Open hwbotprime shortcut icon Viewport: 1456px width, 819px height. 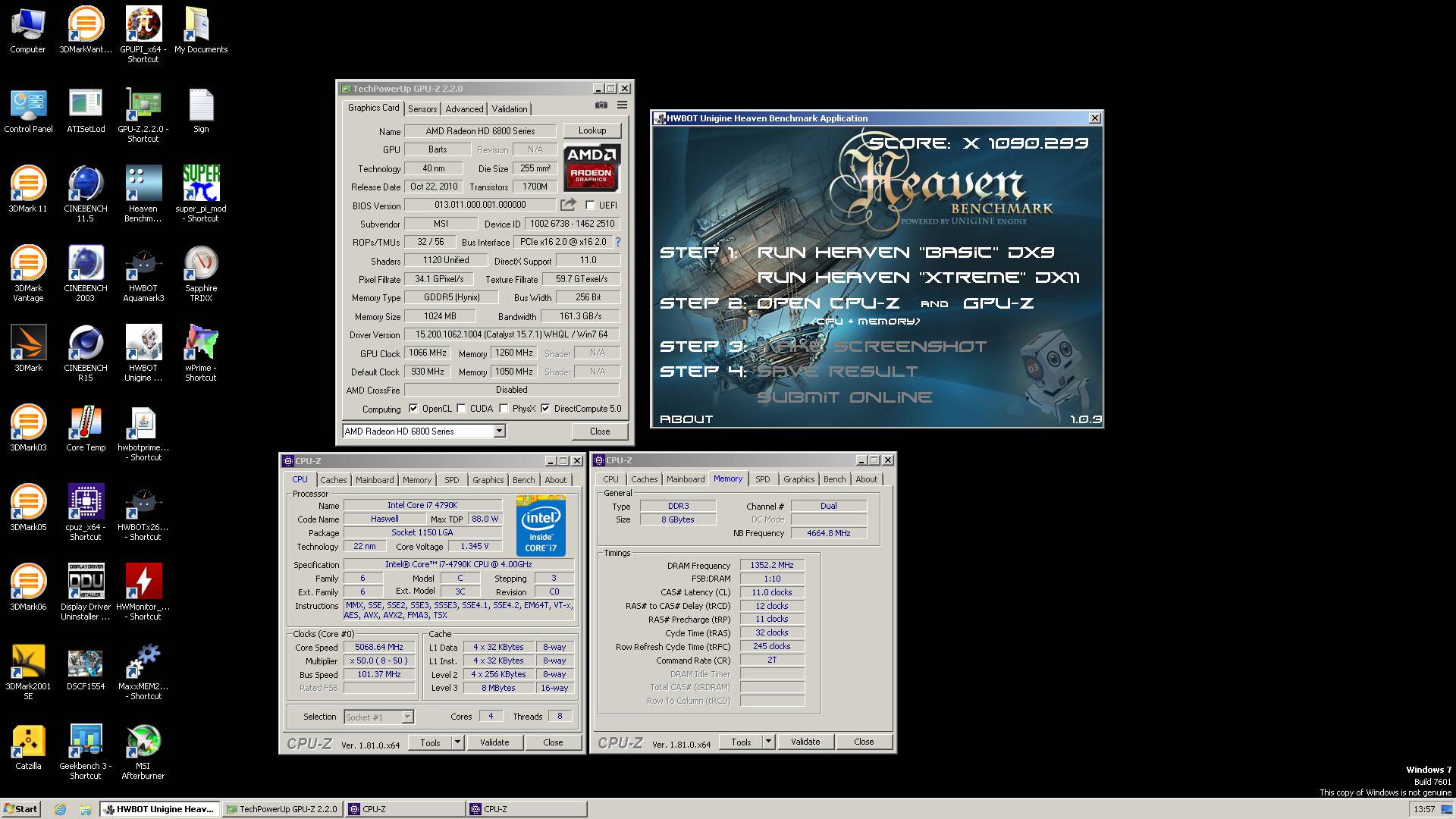(x=143, y=433)
